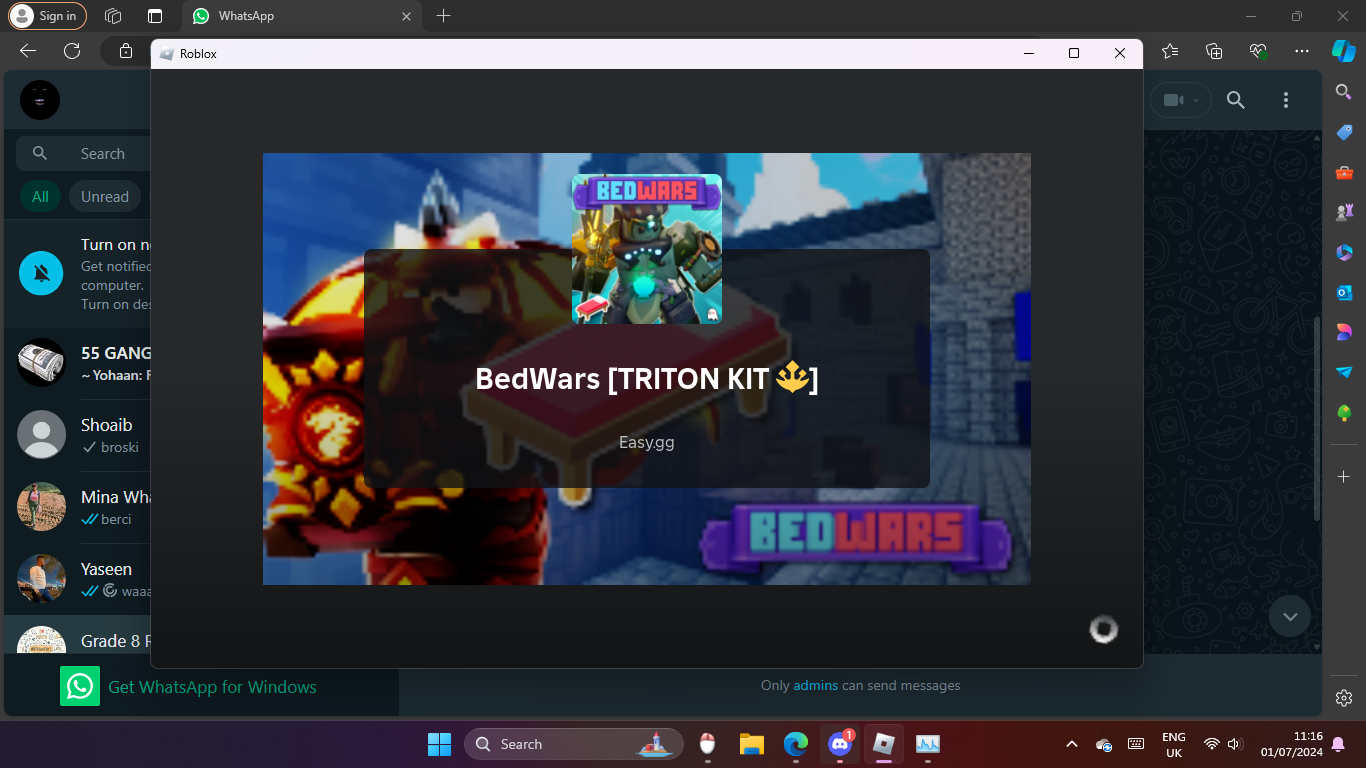Image resolution: width=1366 pixels, height=768 pixels.
Task: Click the WhatsApp chat scrollbar
Action: [1317, 420]
